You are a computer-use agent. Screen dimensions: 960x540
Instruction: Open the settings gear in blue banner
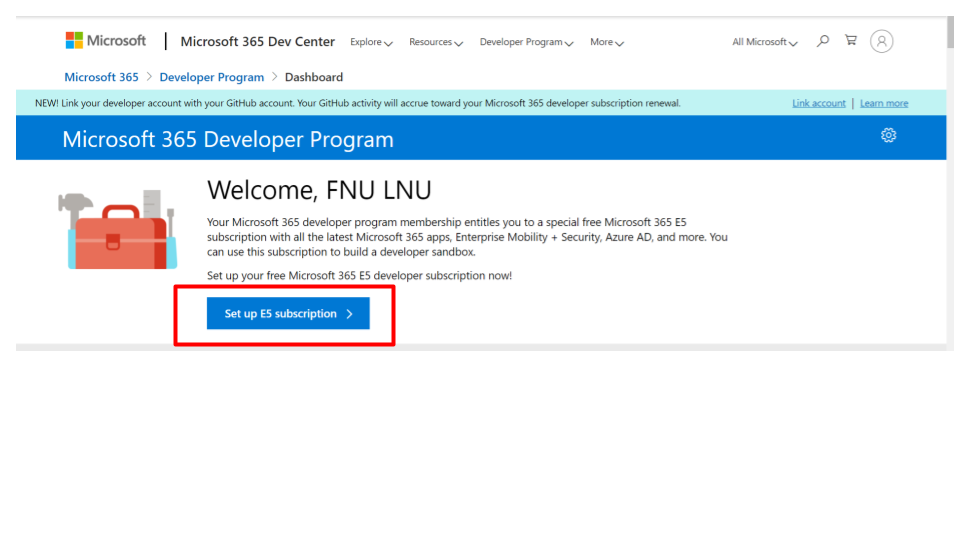(x=888, y=135)
